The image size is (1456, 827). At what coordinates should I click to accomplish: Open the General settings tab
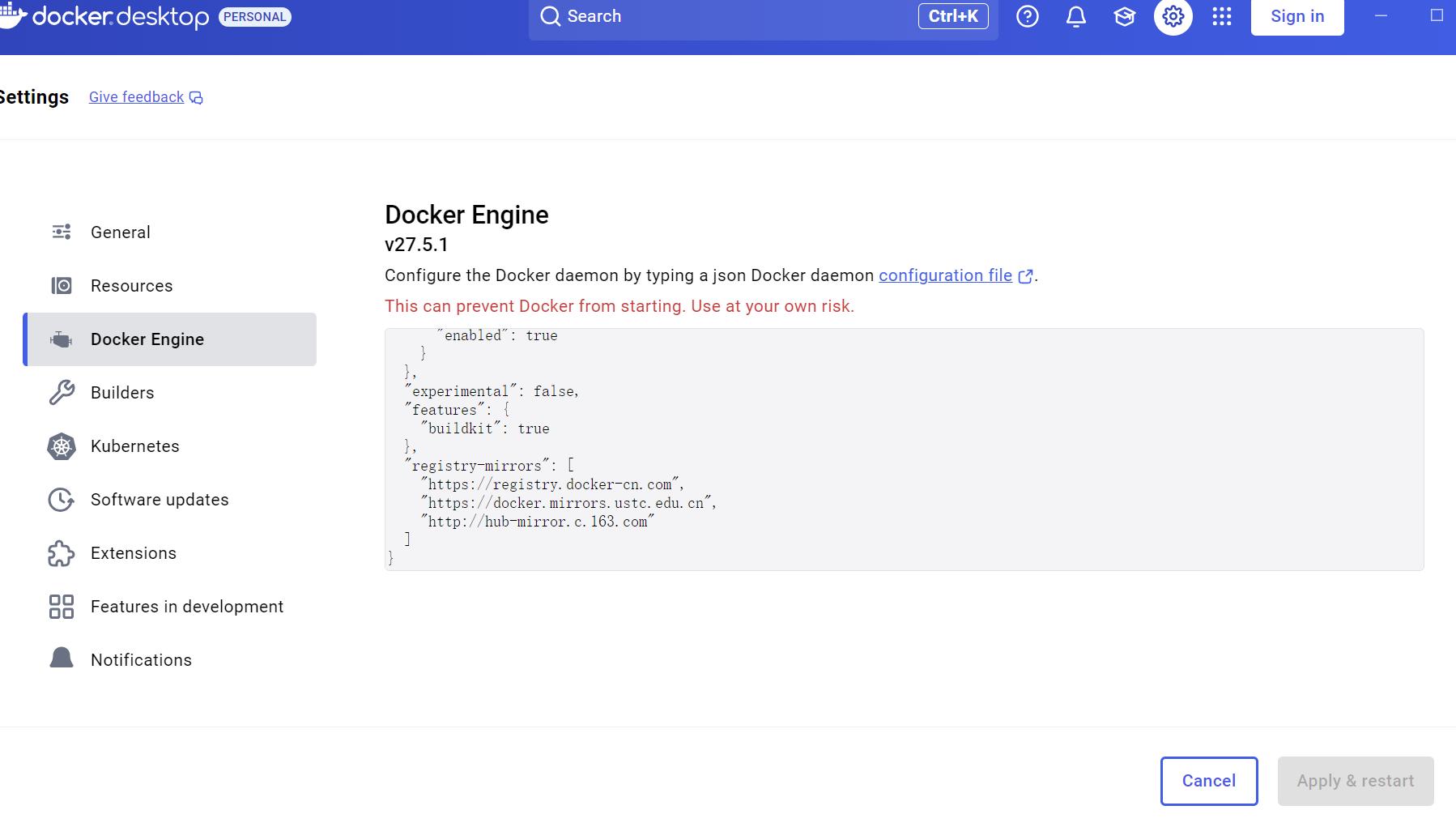(169, 232)
